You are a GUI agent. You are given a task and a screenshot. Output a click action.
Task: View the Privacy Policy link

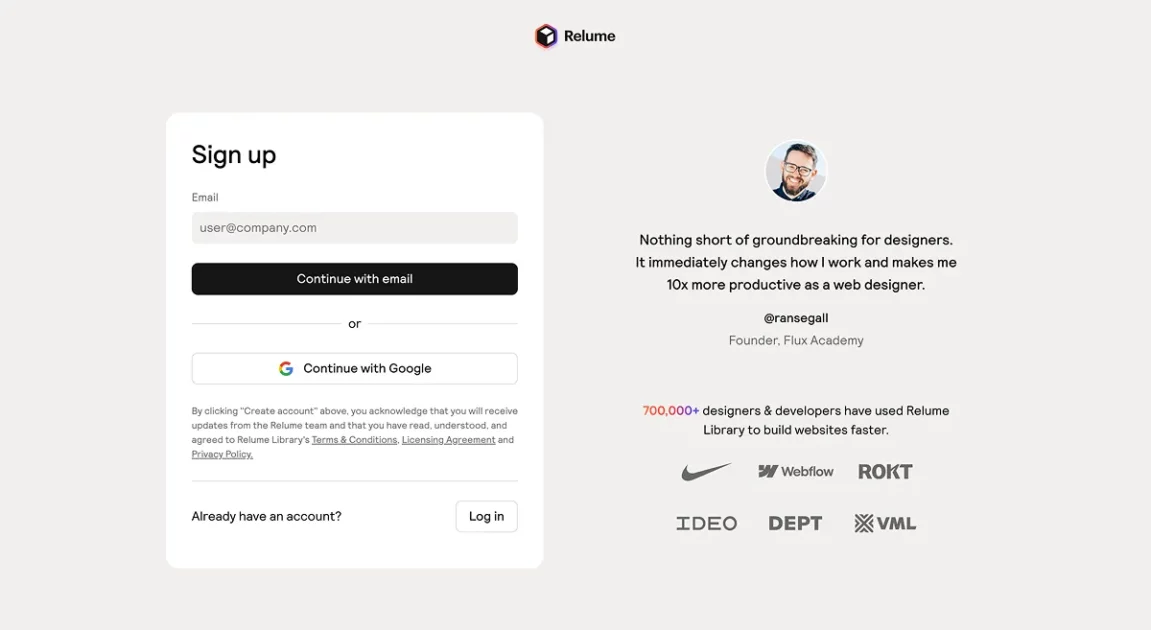click(x=222, y=455)
